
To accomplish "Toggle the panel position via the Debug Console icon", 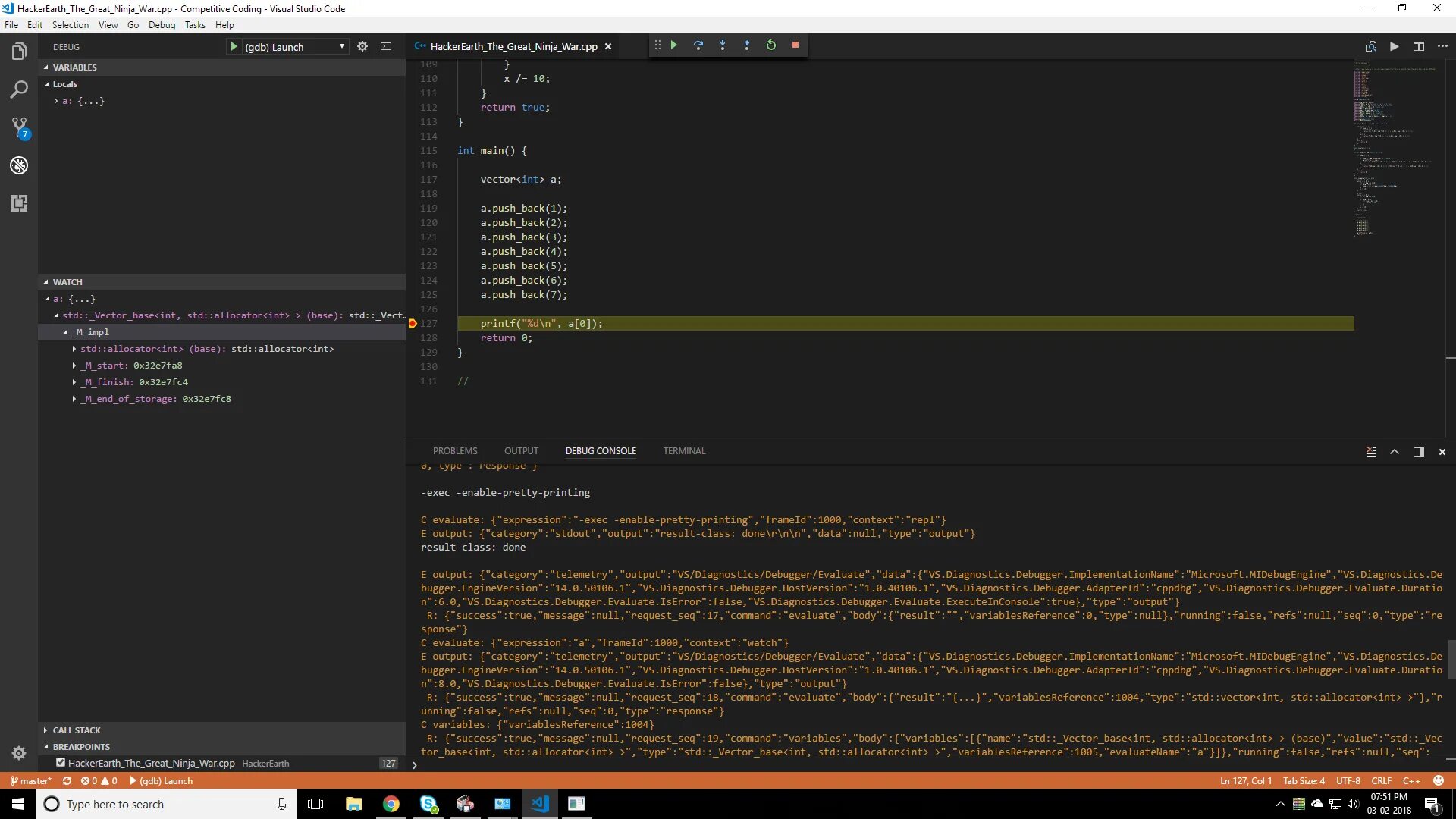I will coord(1418,452).
